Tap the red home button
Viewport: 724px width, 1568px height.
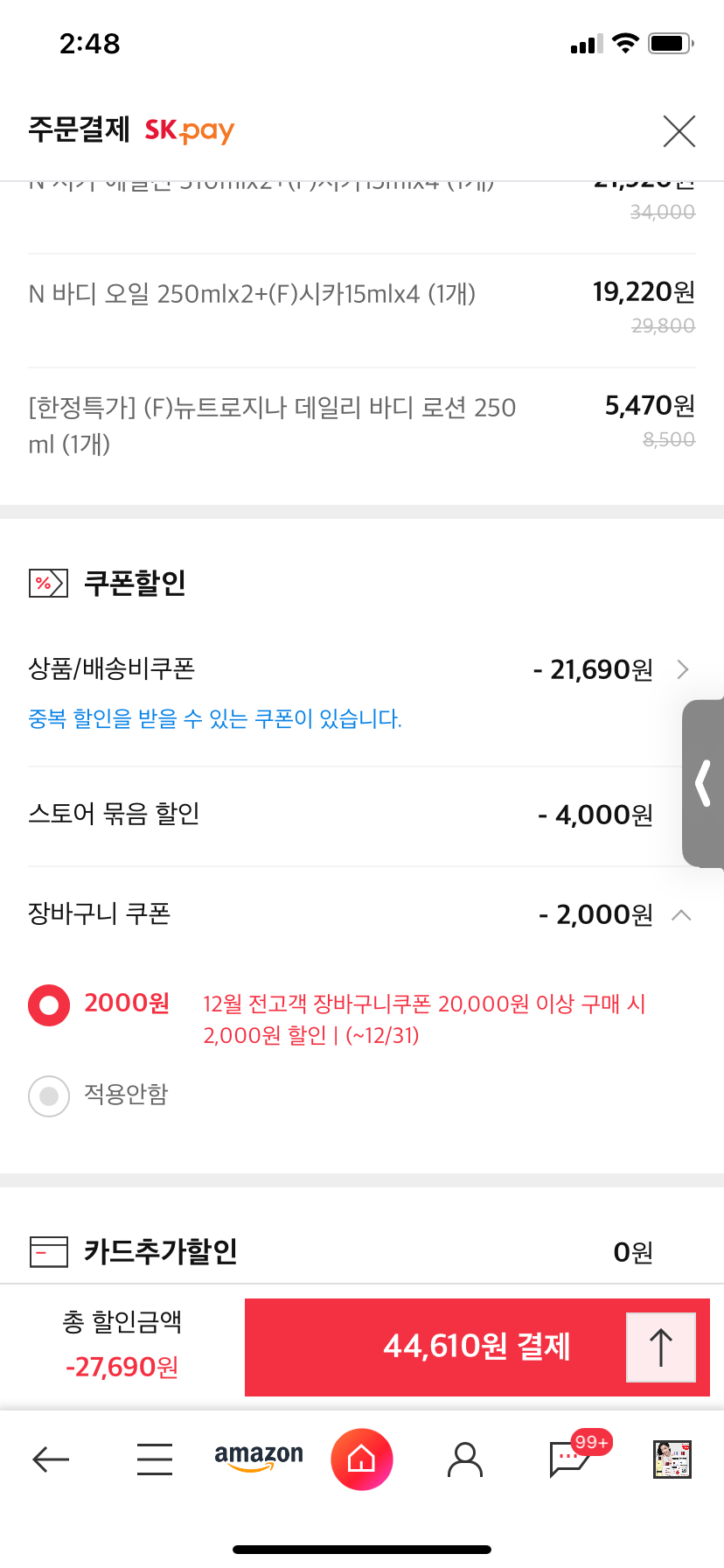tap(362, 1459)
